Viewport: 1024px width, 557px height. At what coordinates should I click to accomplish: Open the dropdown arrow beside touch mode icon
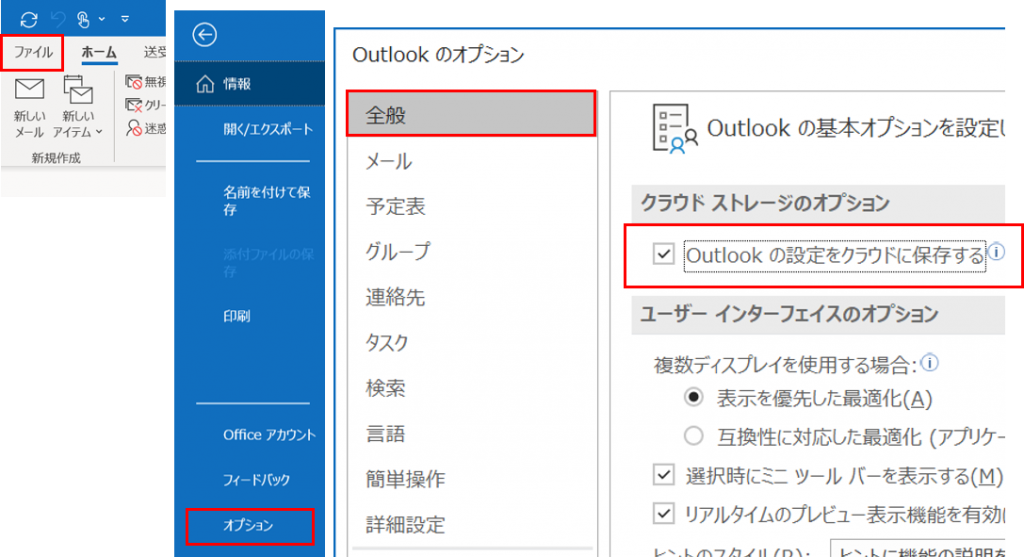pyautogui.click(x=102, y=20)
